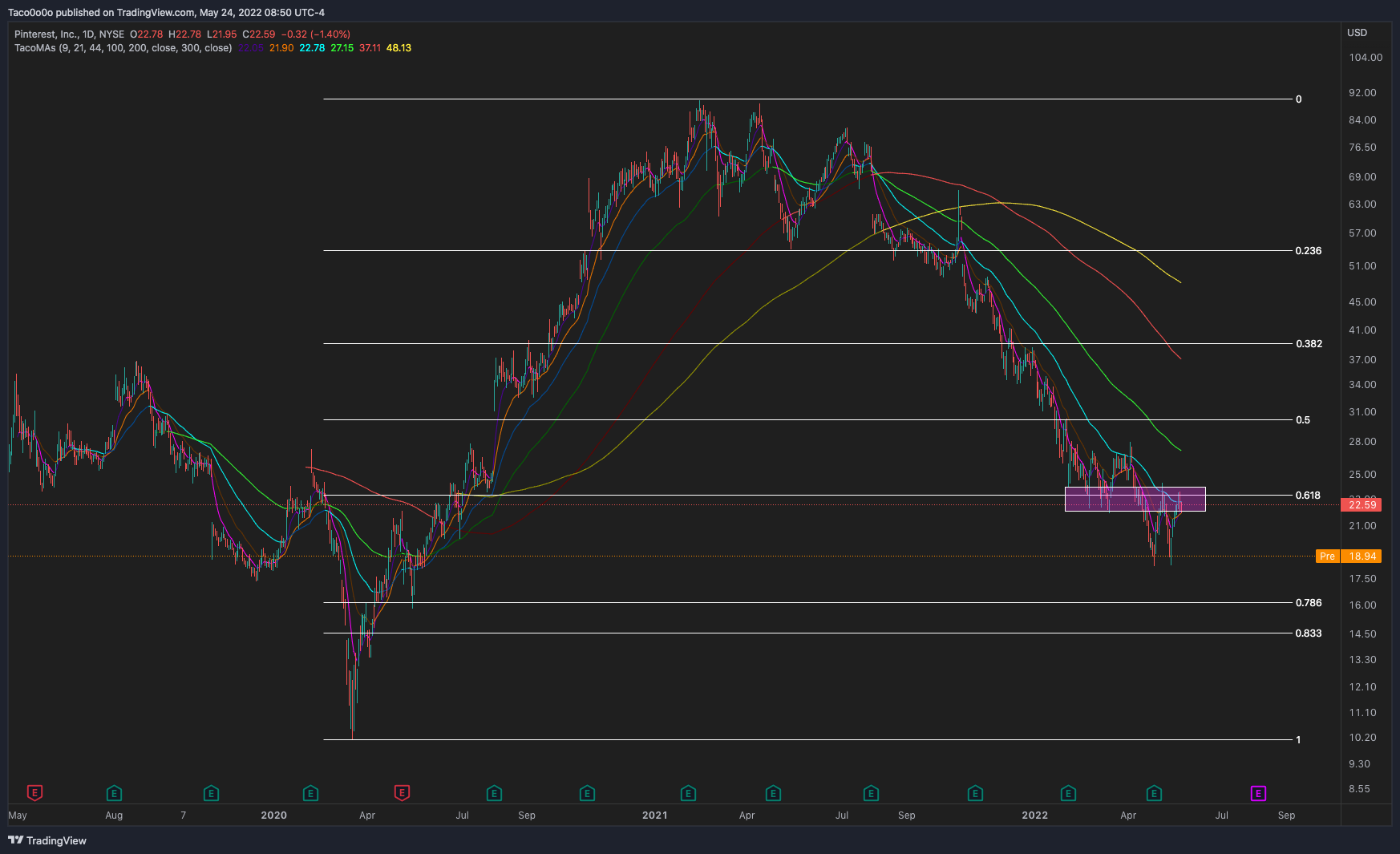The image size is (1400, 854).
Task: Click the 8.55 price axis label
Action: (x=1359, y=789)
